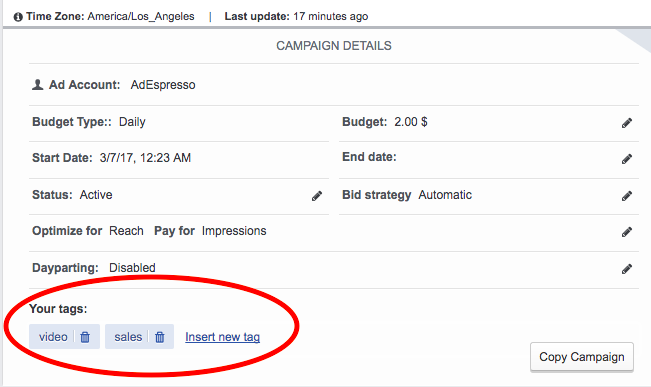Click the 2.00 $ budget value
Image resolution: width=651 pixels, height=387 pixels.
tap(411, 122)
